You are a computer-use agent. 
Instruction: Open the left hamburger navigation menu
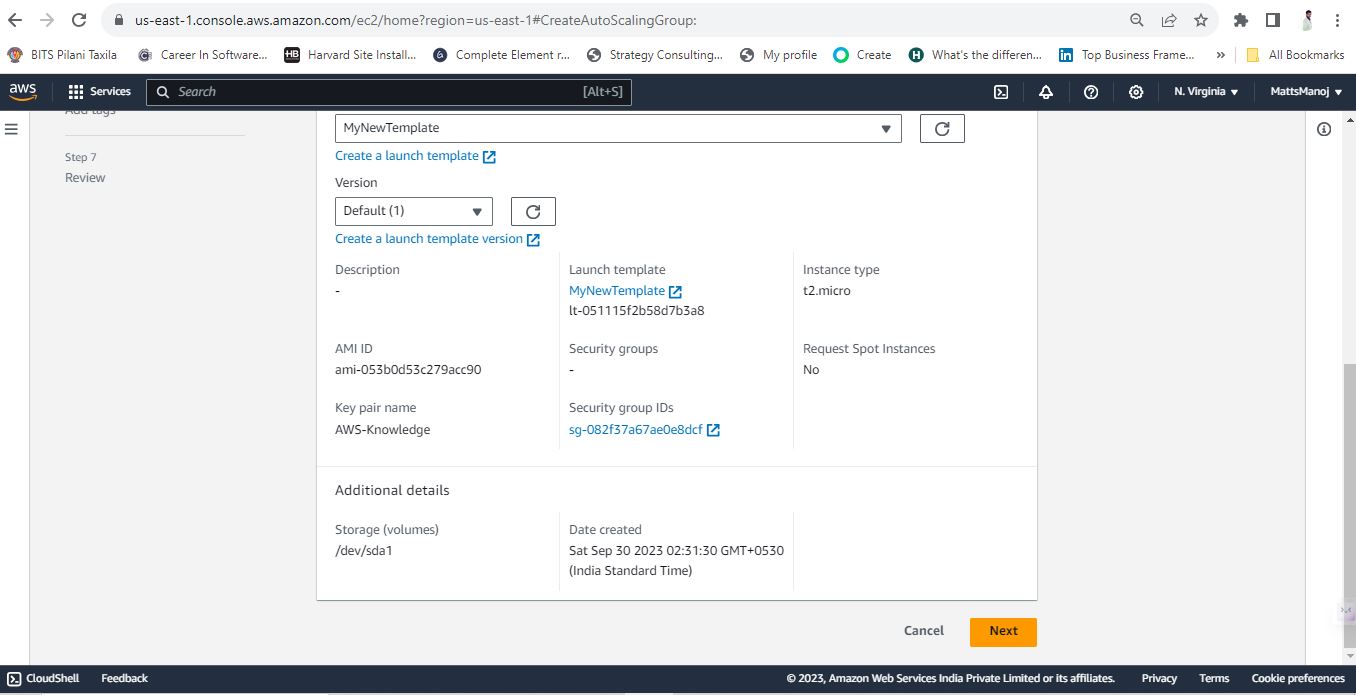[12, 129]
